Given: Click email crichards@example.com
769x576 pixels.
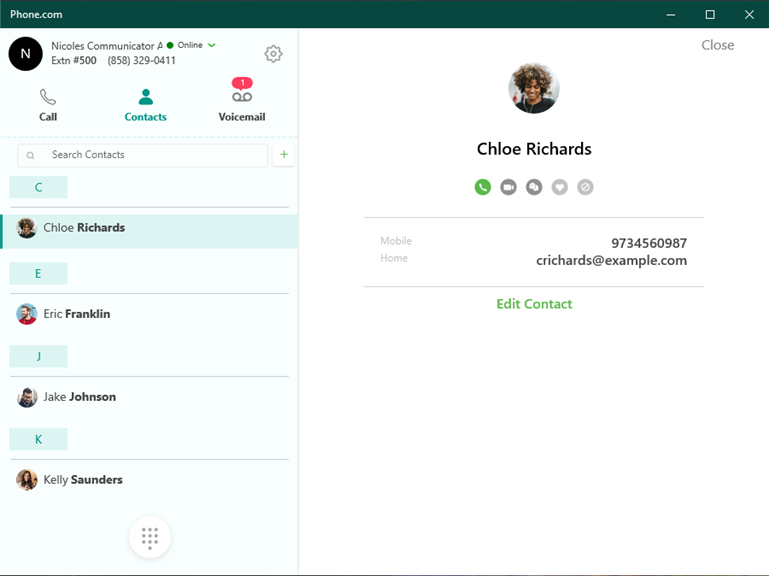Looking at the screenshot, I should [611, 261].
